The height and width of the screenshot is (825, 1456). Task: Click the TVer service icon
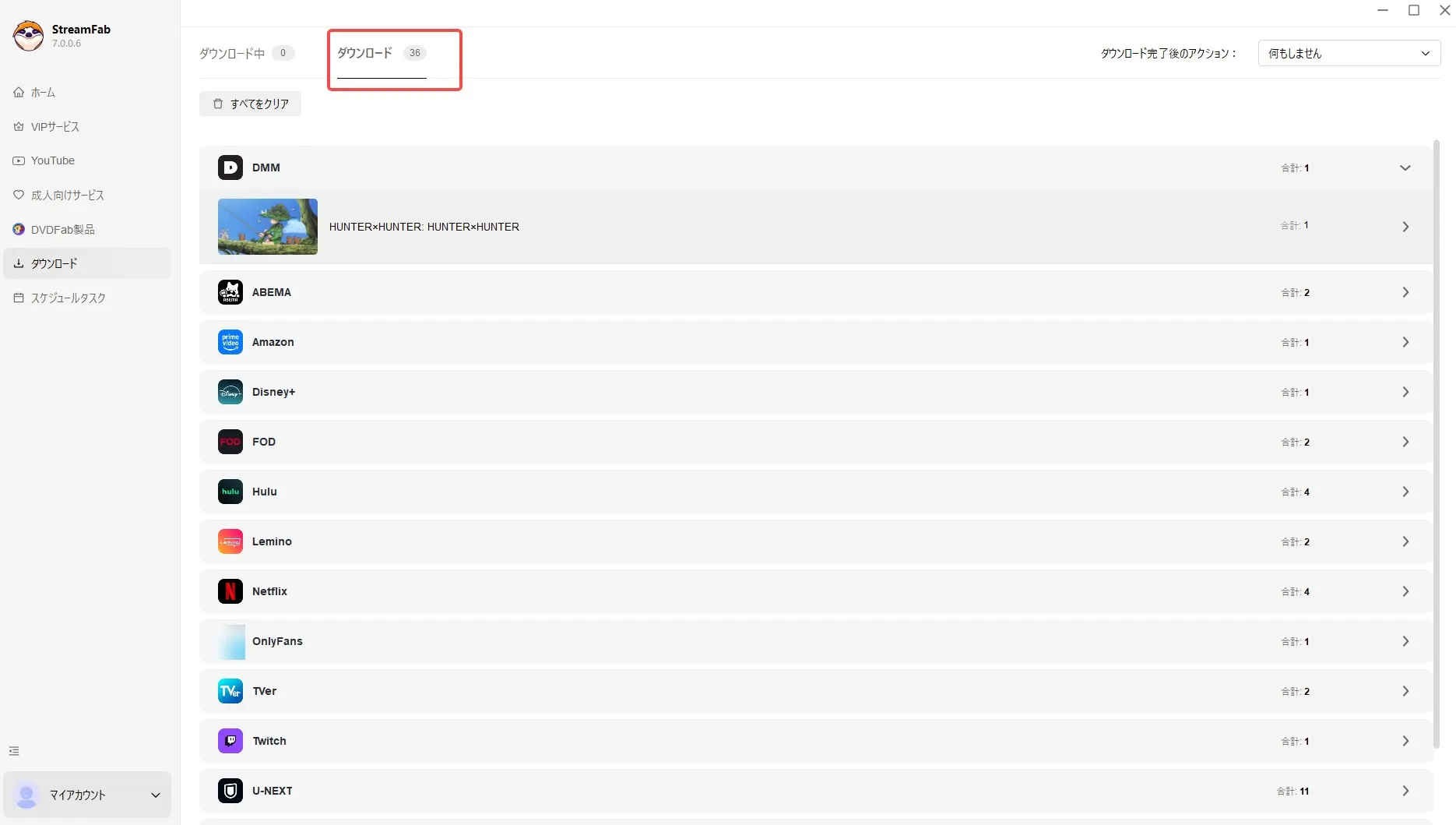(x=230, y=691)
